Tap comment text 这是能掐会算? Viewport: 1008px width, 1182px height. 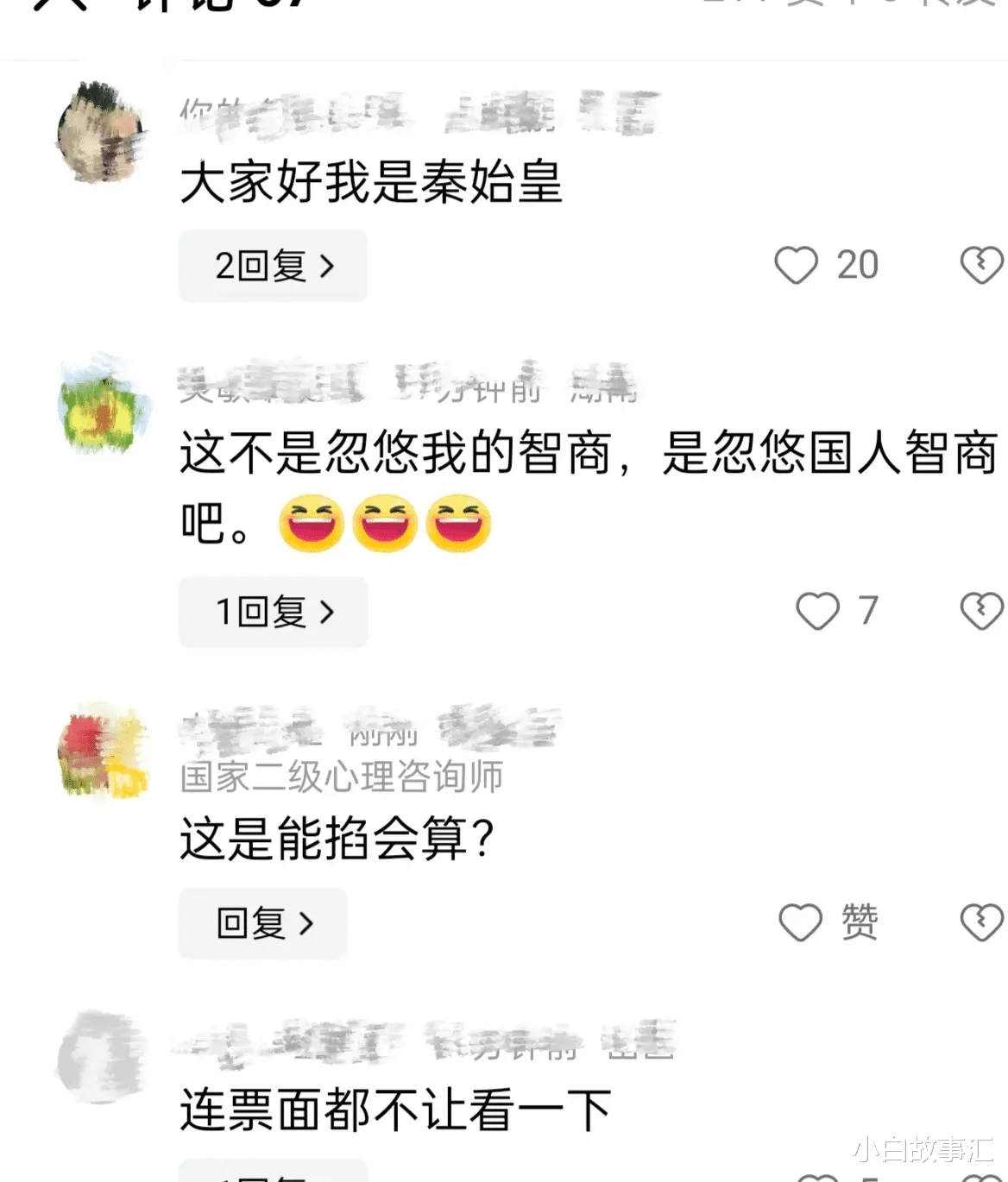coord(337,839)
